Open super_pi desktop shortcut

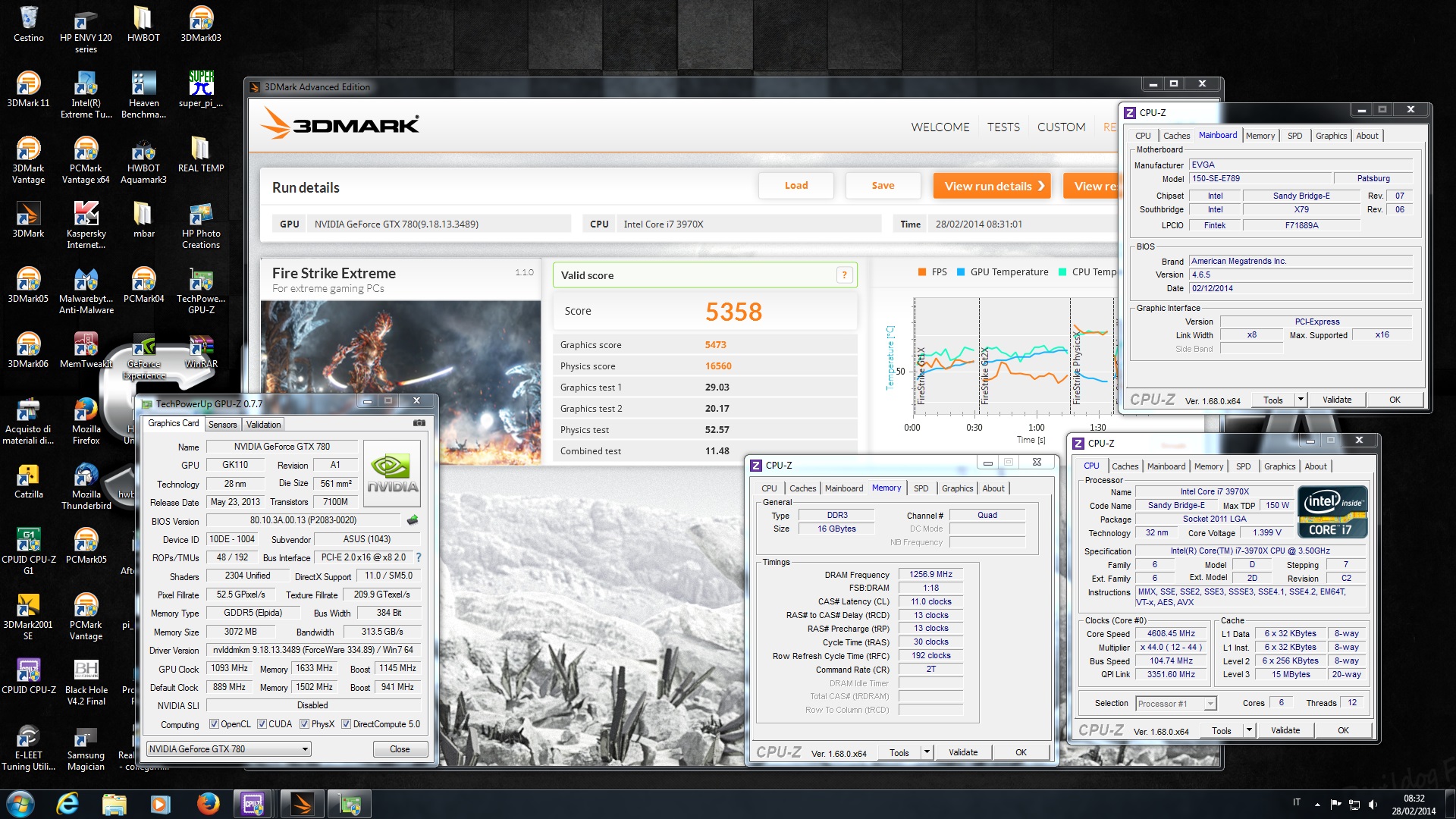pyautogui.click(x=201, y=89)
